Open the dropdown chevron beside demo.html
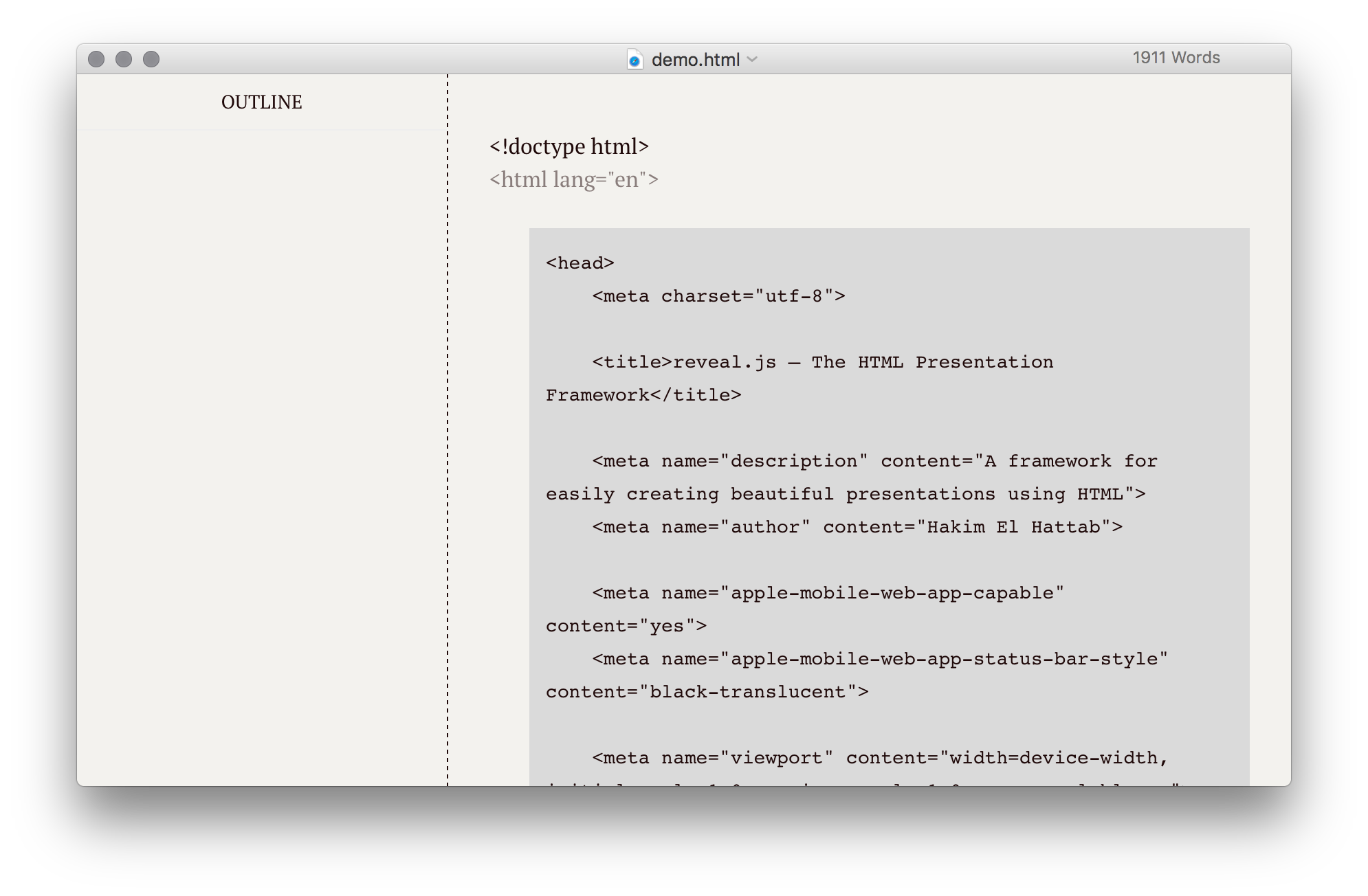Viewport: 1368px width, 896px height. click(x=753, y=60)
